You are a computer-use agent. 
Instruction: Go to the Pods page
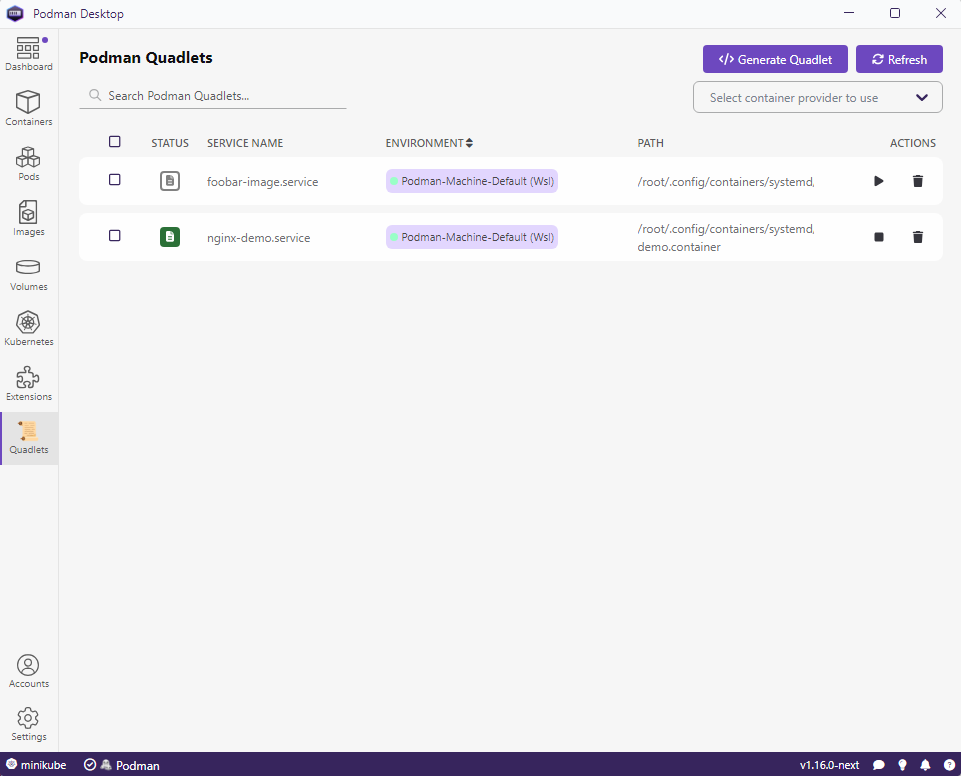point(29,163)
